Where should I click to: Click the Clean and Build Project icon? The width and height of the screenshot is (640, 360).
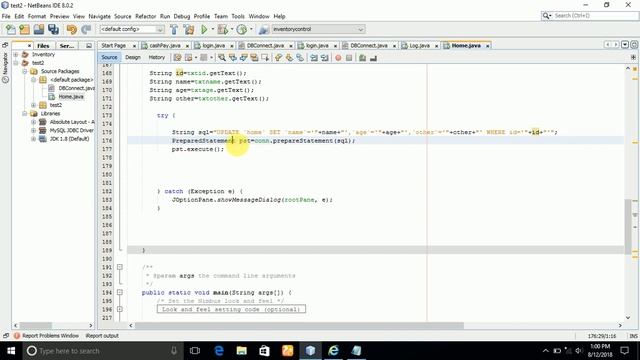189,29
